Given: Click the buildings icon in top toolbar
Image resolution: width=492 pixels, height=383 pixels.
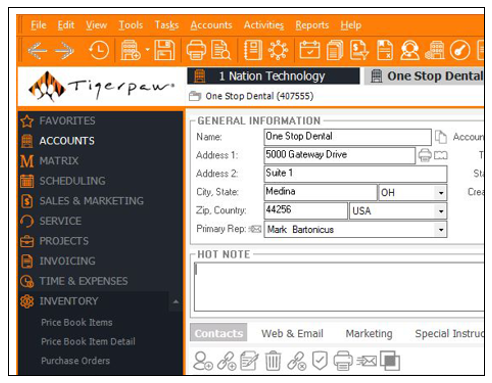Looking at the screenshot, I should (435, 50).
